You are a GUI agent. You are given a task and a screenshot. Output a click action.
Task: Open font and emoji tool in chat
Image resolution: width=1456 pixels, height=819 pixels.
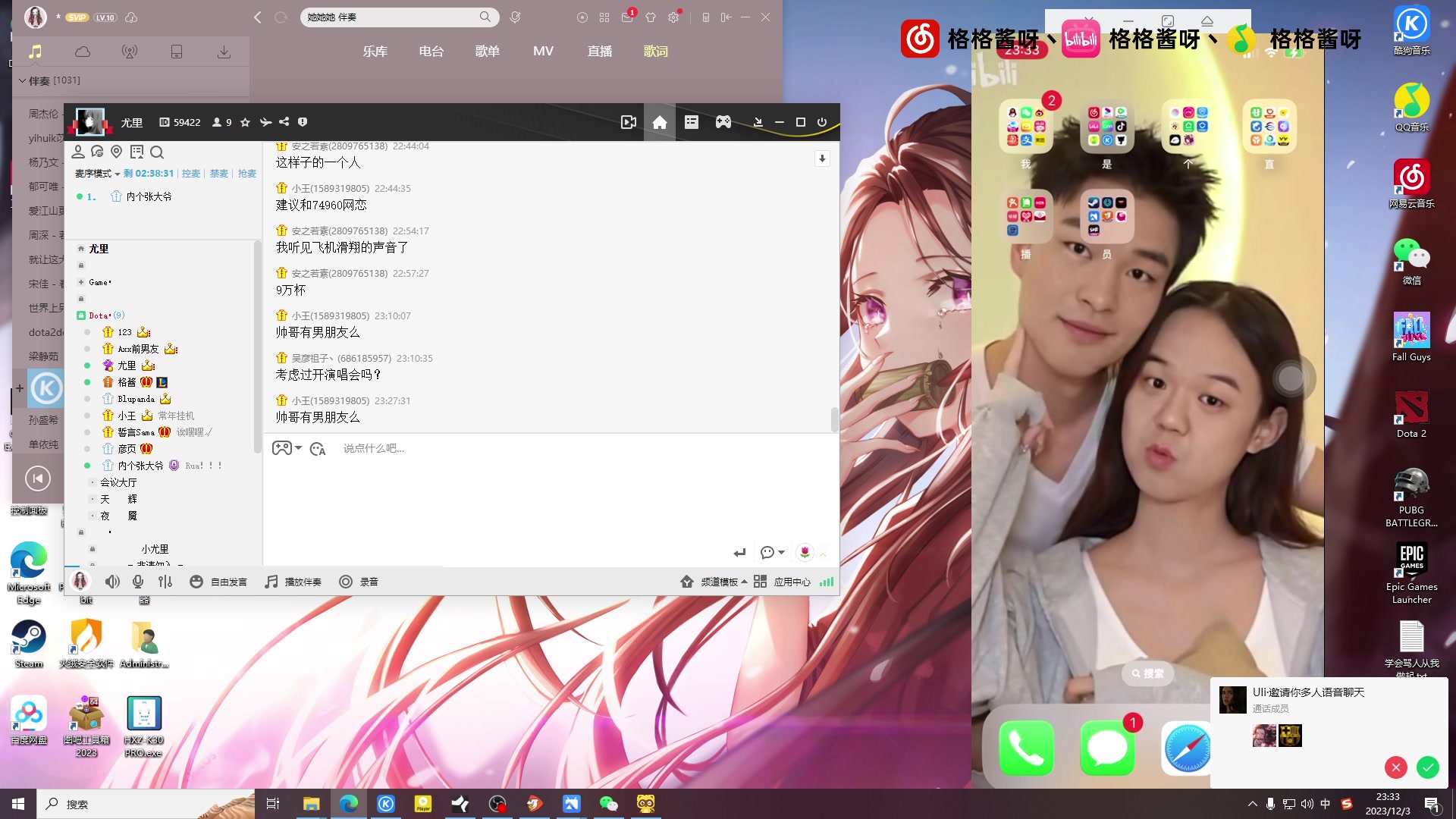[318, 449]
